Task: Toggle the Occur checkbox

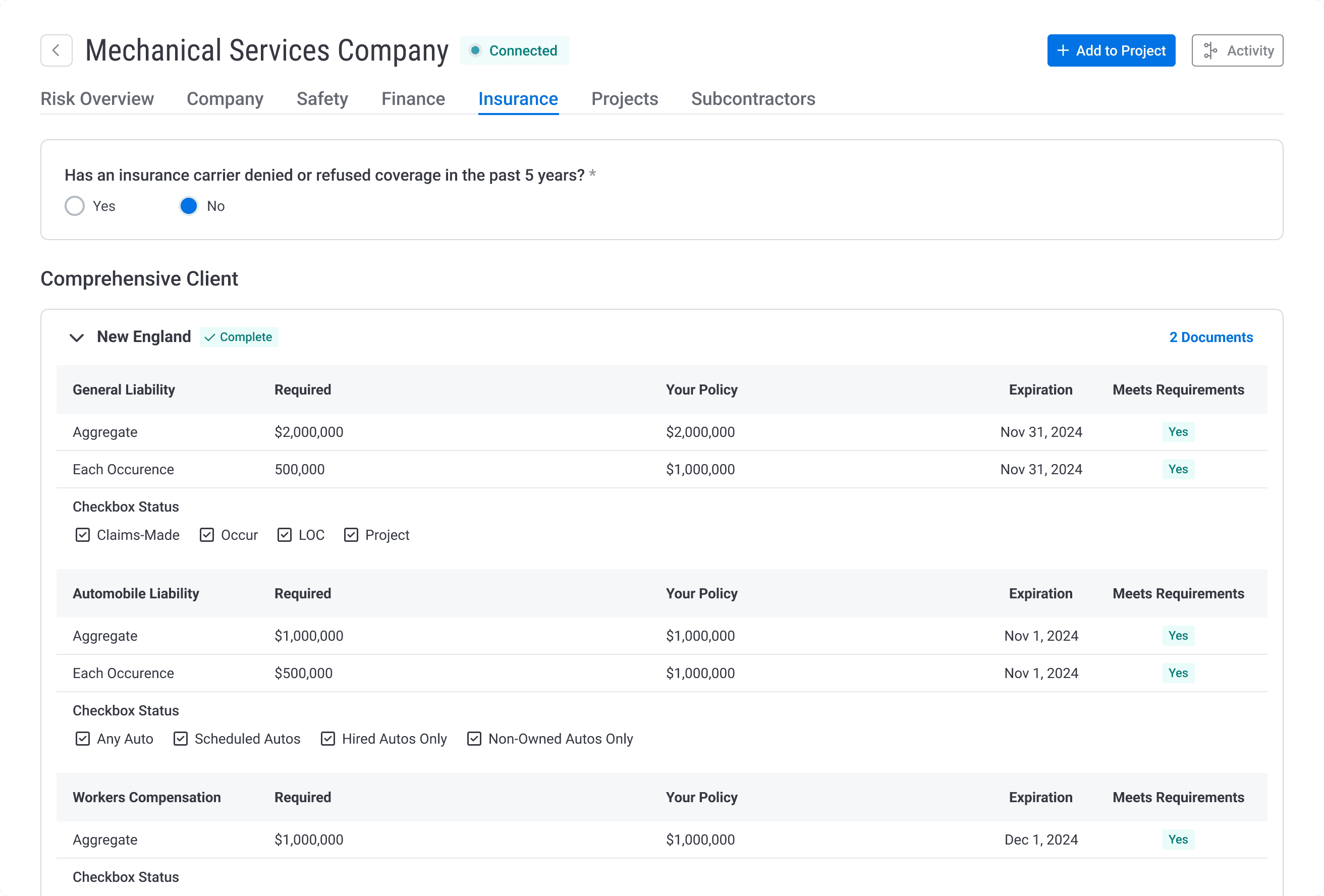Action: 206,535
